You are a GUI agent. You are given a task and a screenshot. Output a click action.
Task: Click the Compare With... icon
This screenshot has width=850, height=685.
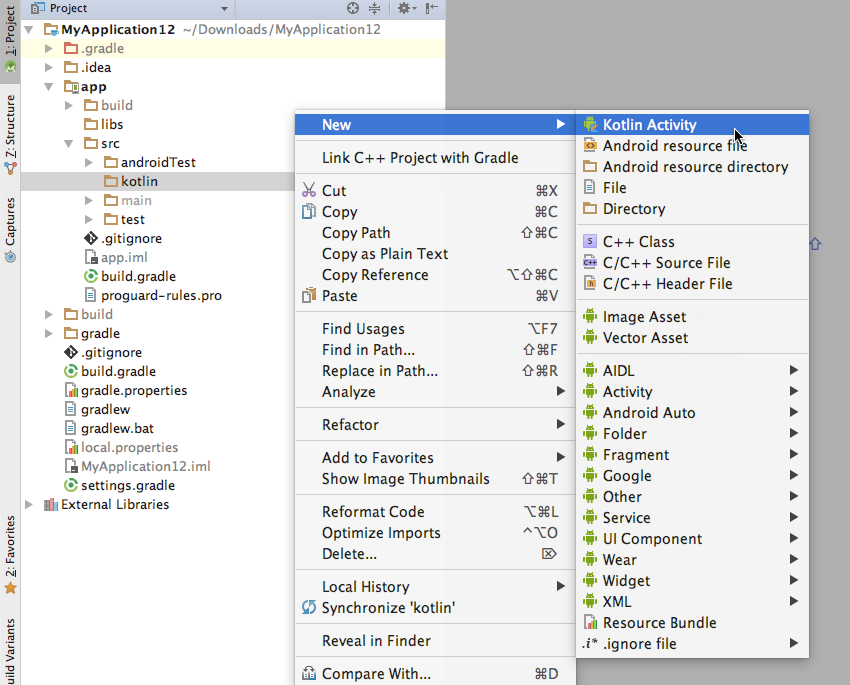[309, 674]
